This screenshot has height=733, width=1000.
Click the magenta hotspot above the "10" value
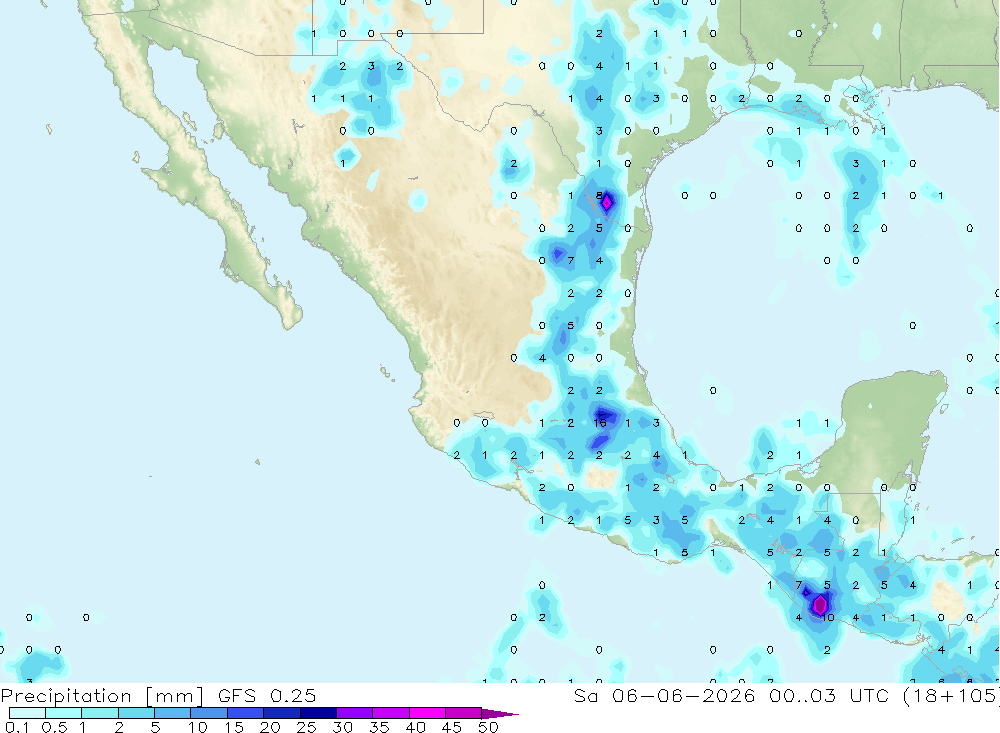point(820,603)
